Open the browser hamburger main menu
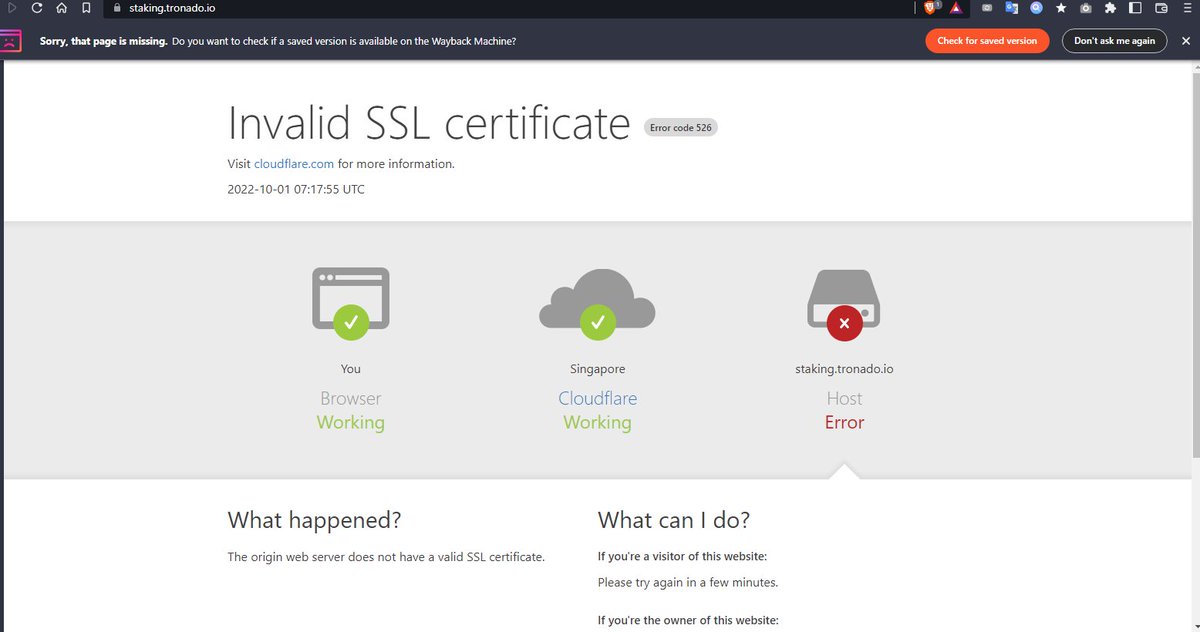This screenshot has height=632, width=1200. [x=1187, y=8]
